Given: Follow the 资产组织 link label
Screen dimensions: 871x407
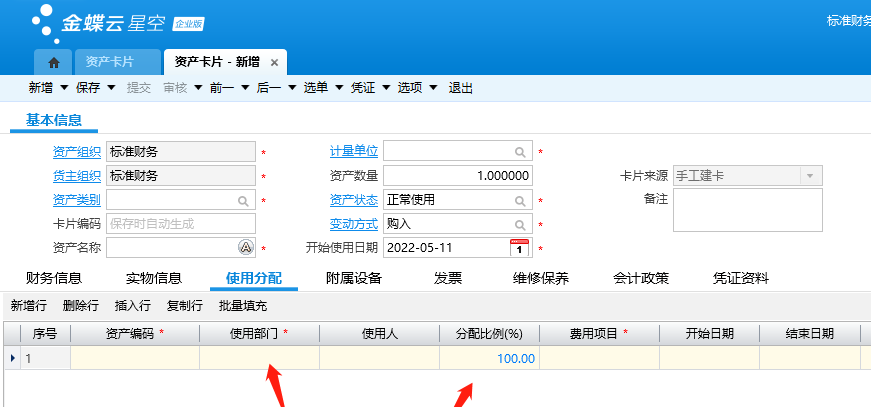Looking at the screenshot, I should point(76,152).
